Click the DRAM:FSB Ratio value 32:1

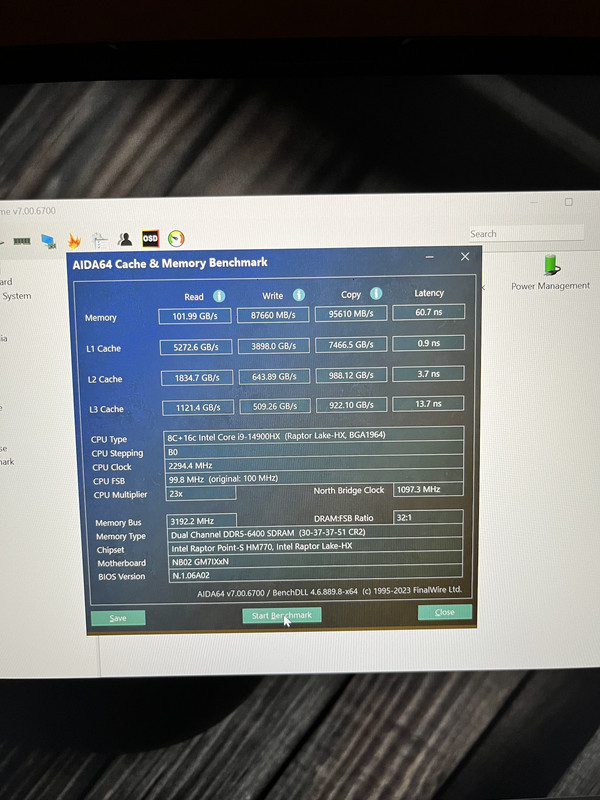click(x=428, y=517)
